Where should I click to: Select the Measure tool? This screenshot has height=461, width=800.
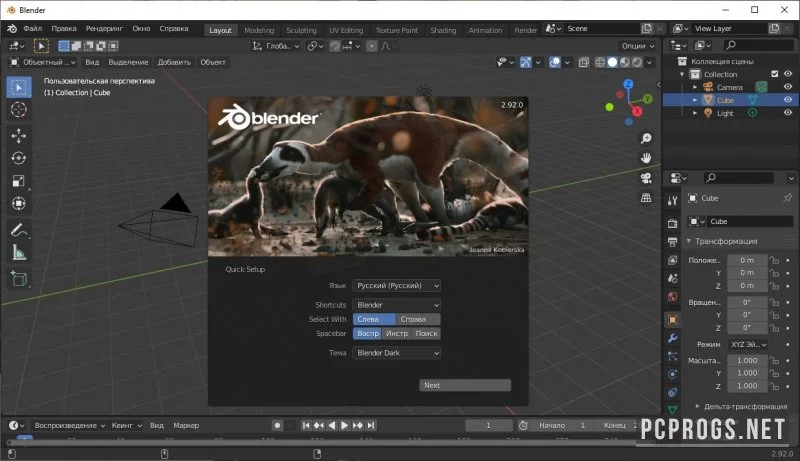point(19,252)
